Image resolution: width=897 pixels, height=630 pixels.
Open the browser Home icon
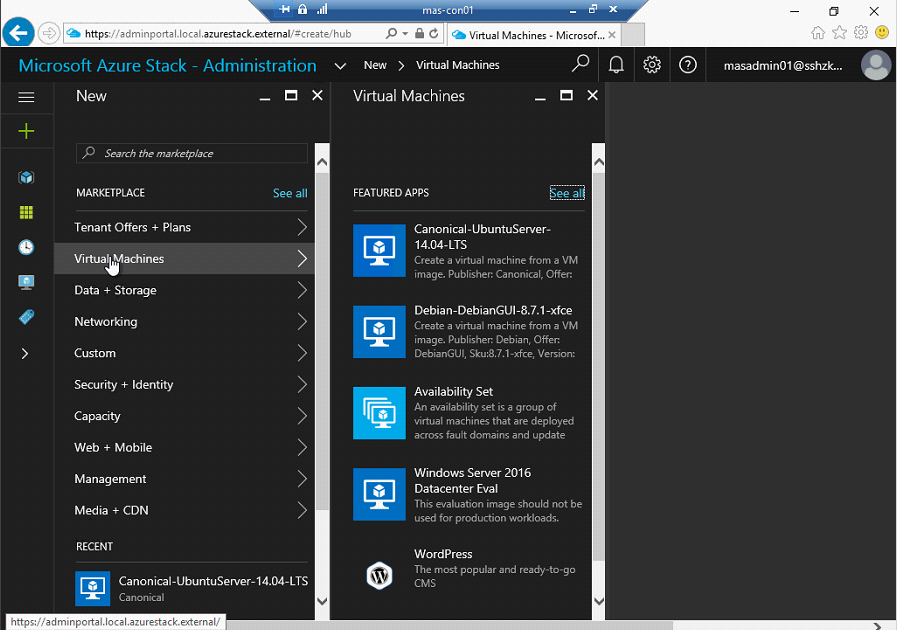click(818, 33)
